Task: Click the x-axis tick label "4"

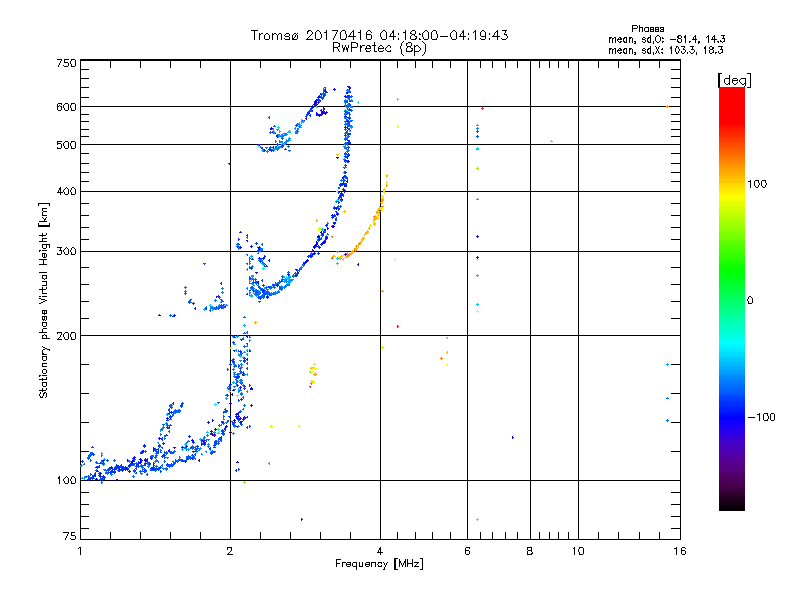Action: [x=380, y=551]
